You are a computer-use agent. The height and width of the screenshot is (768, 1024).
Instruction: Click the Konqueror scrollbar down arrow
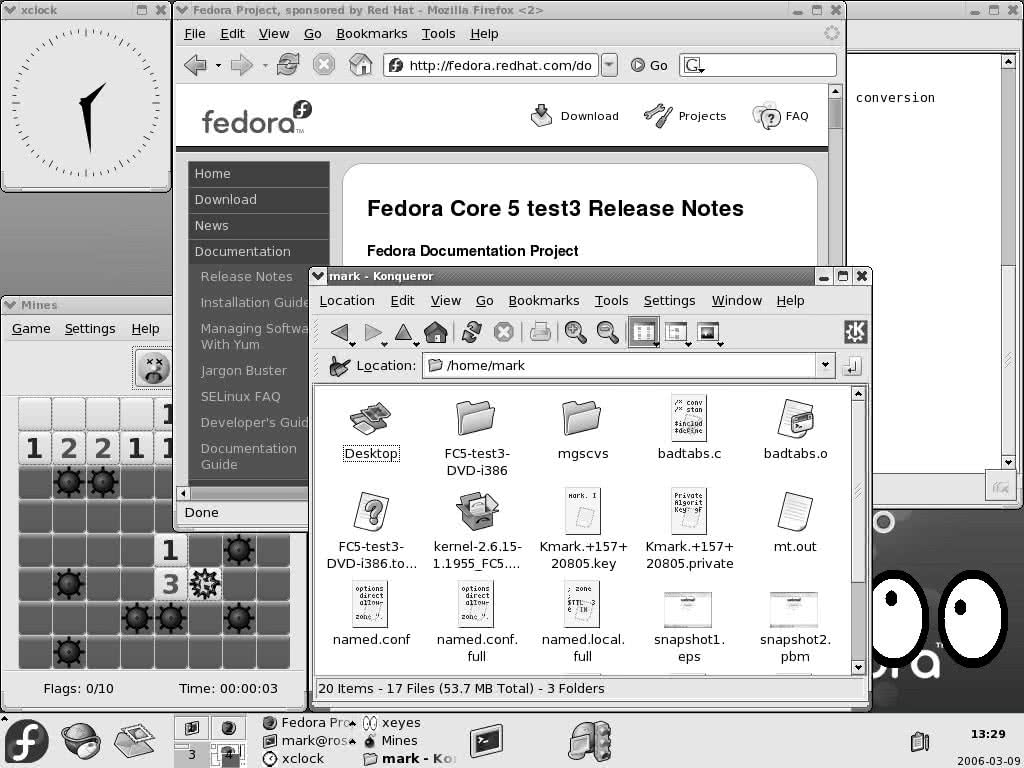pos(858,667)
